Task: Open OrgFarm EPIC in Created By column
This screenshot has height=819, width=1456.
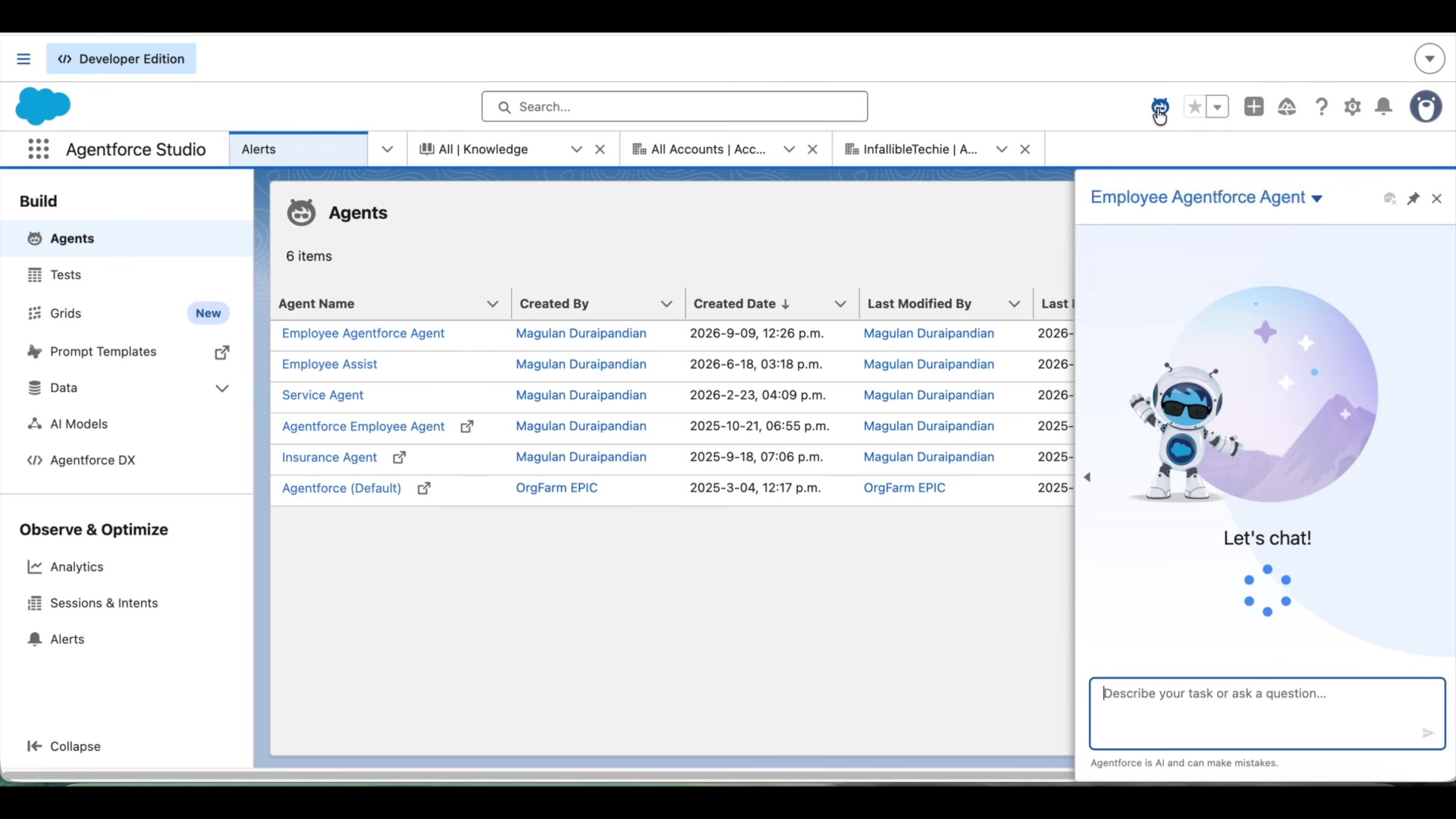Action: click(557, 488)
